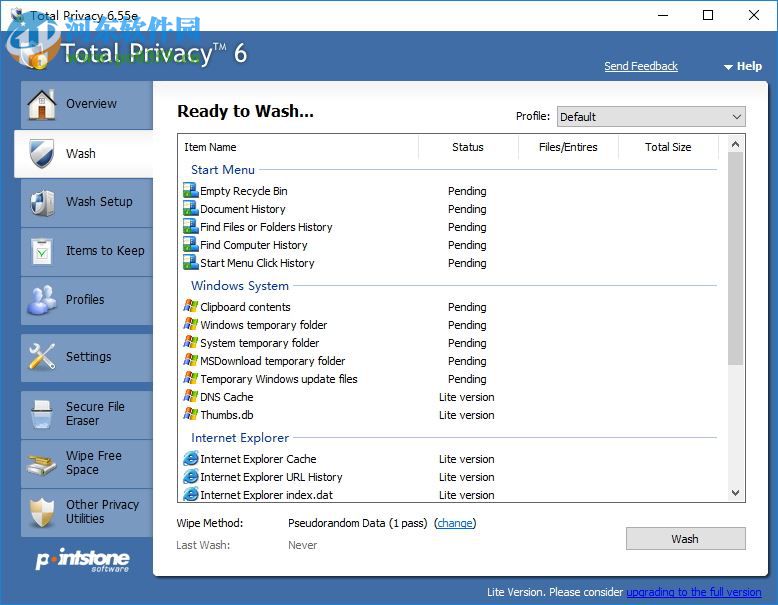This screenshot has width=778, height=605.
Task: Click the Internet Explorer group header
Action: tap(240, 438)
